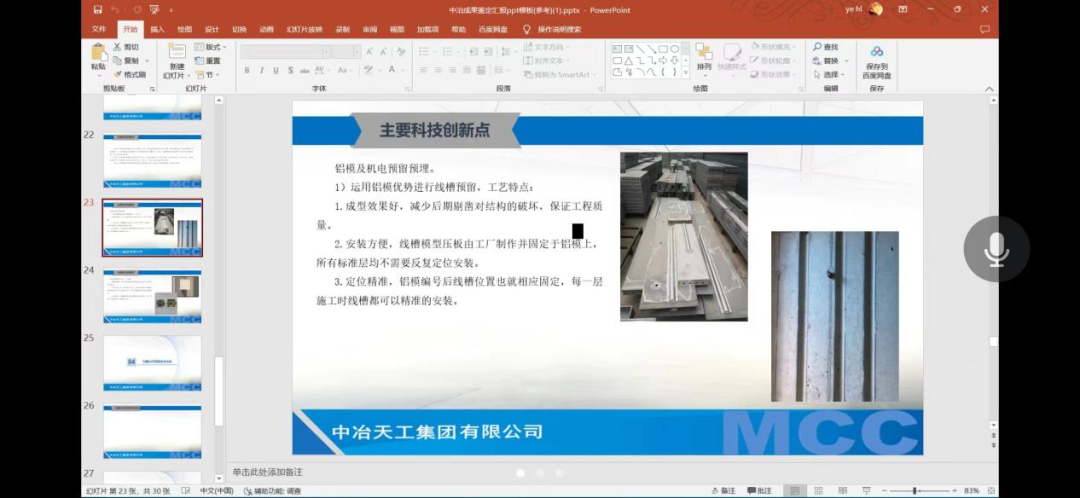1080x498 pixels.
Task: Click the text highlight color button
Action: pyautogui.click(x=368, y=70)
